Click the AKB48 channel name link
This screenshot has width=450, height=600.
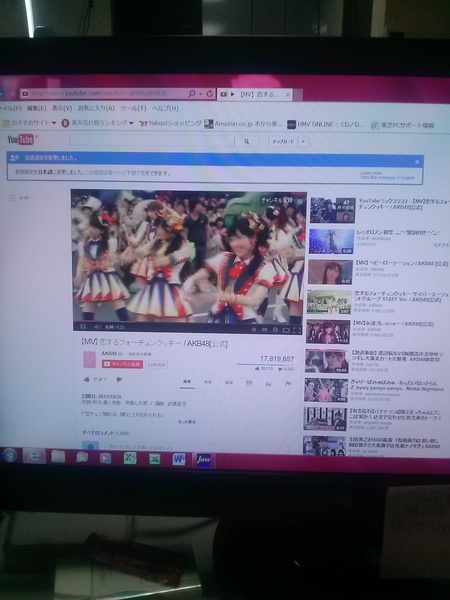(109, 354)
